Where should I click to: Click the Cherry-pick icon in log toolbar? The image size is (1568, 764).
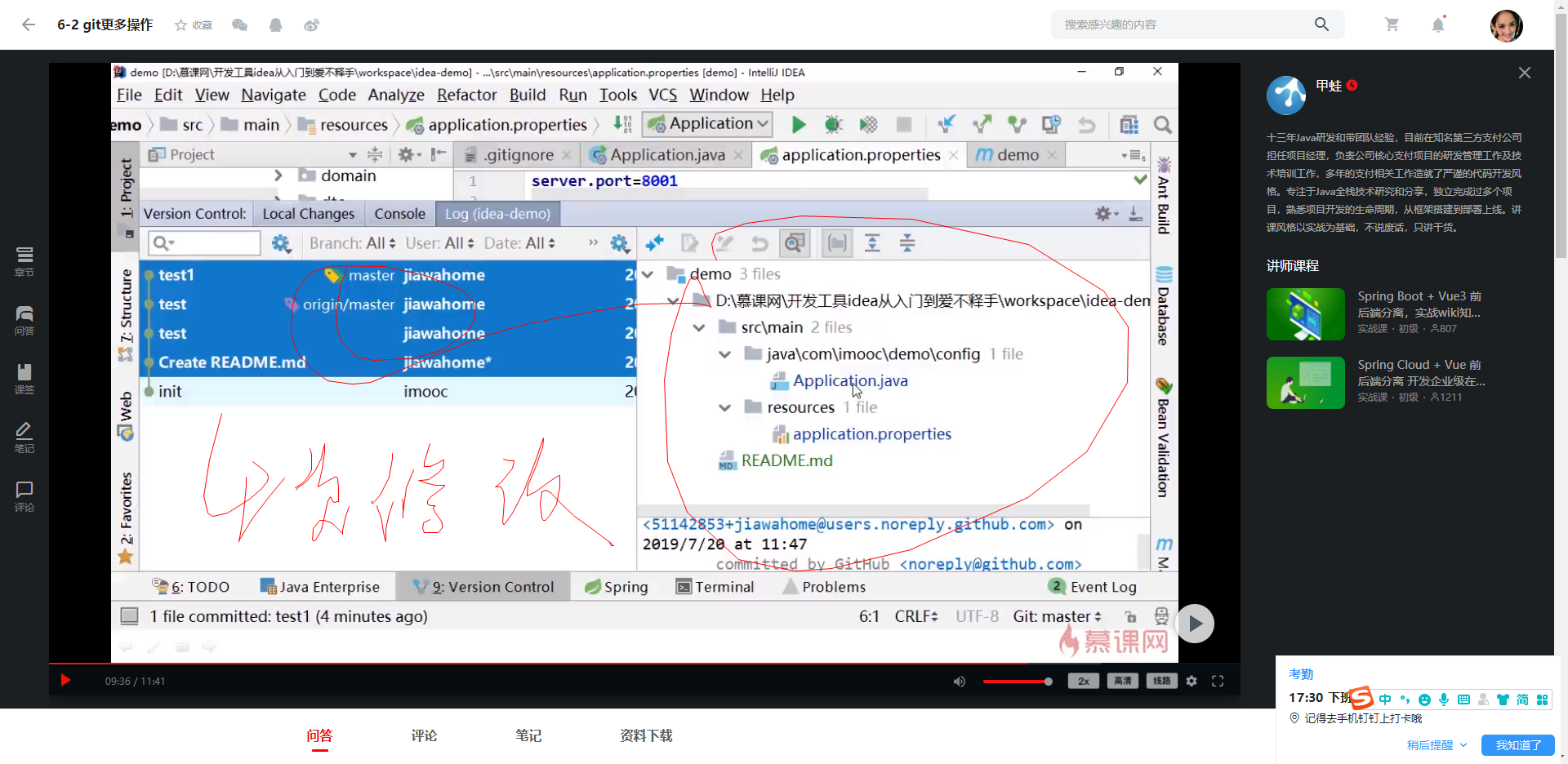654,243
